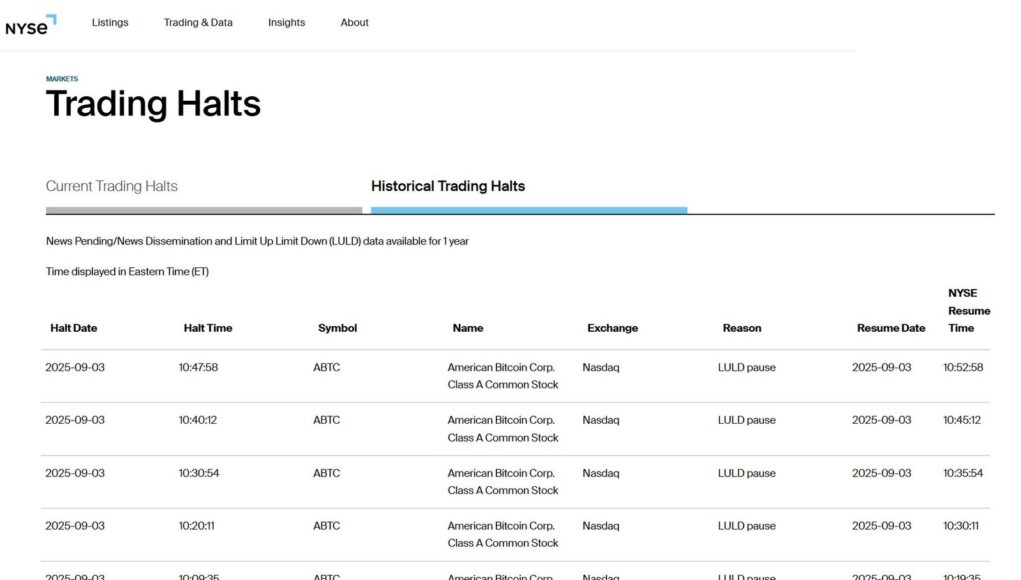1021x580 pixels.
Task: Click the Halt Time column header
Action: coord(208,328)
